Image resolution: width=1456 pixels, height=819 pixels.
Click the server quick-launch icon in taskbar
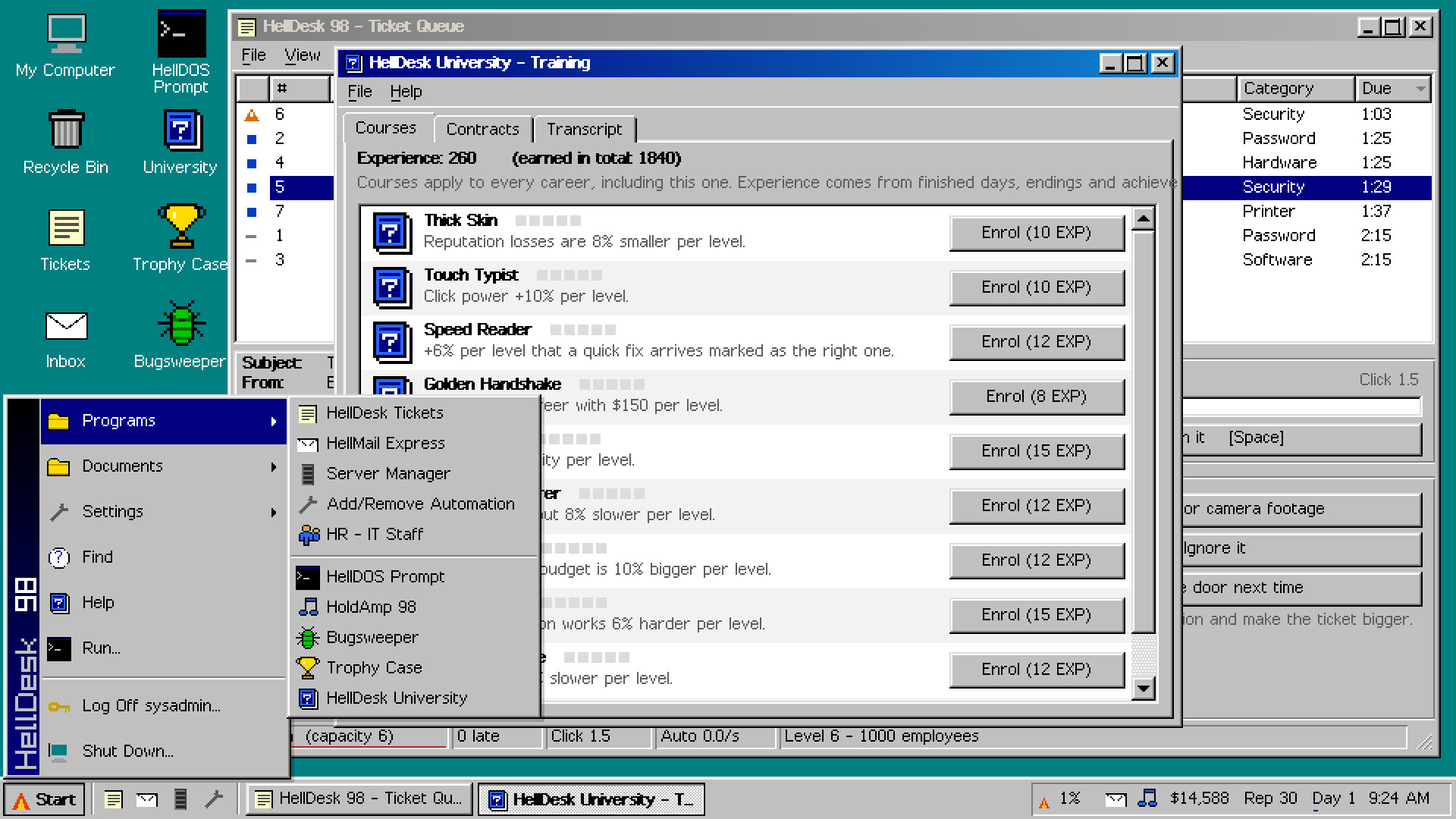180,799
